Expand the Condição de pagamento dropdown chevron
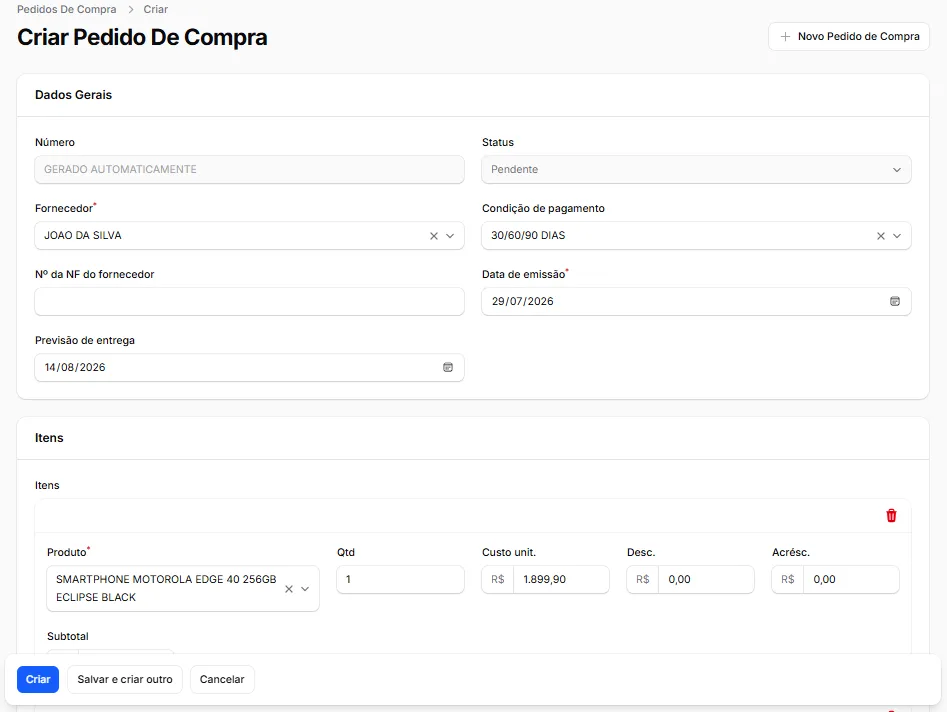The image size is (947, 712). (897, 236)
